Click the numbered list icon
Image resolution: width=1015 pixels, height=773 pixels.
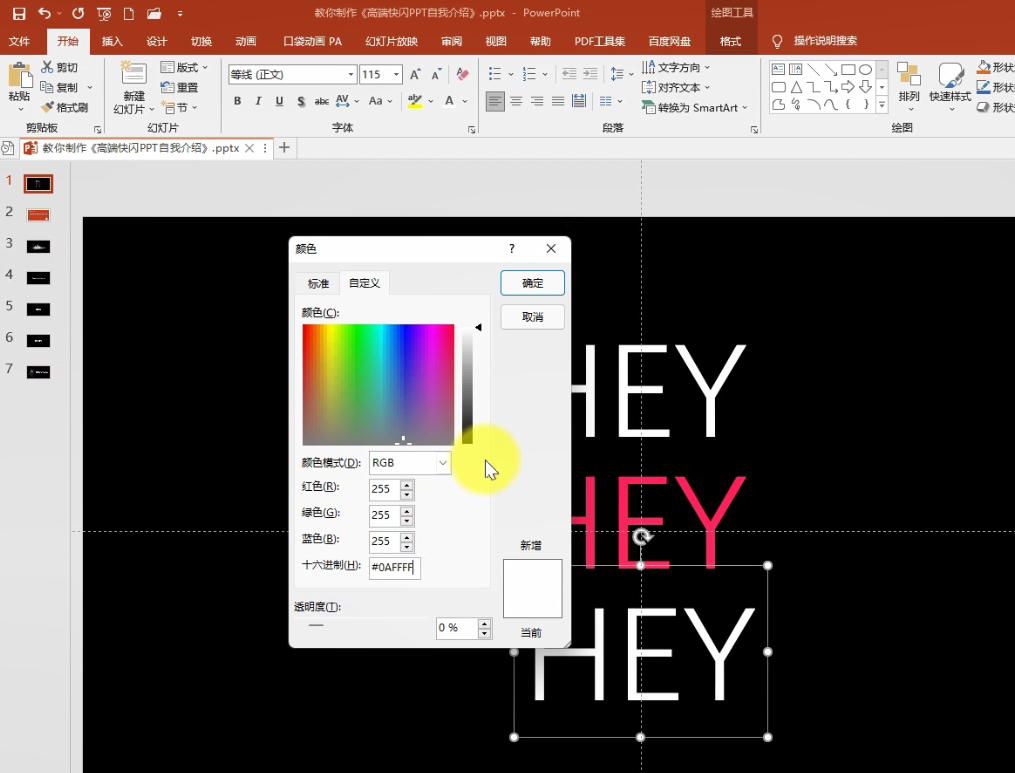point(529,74)
